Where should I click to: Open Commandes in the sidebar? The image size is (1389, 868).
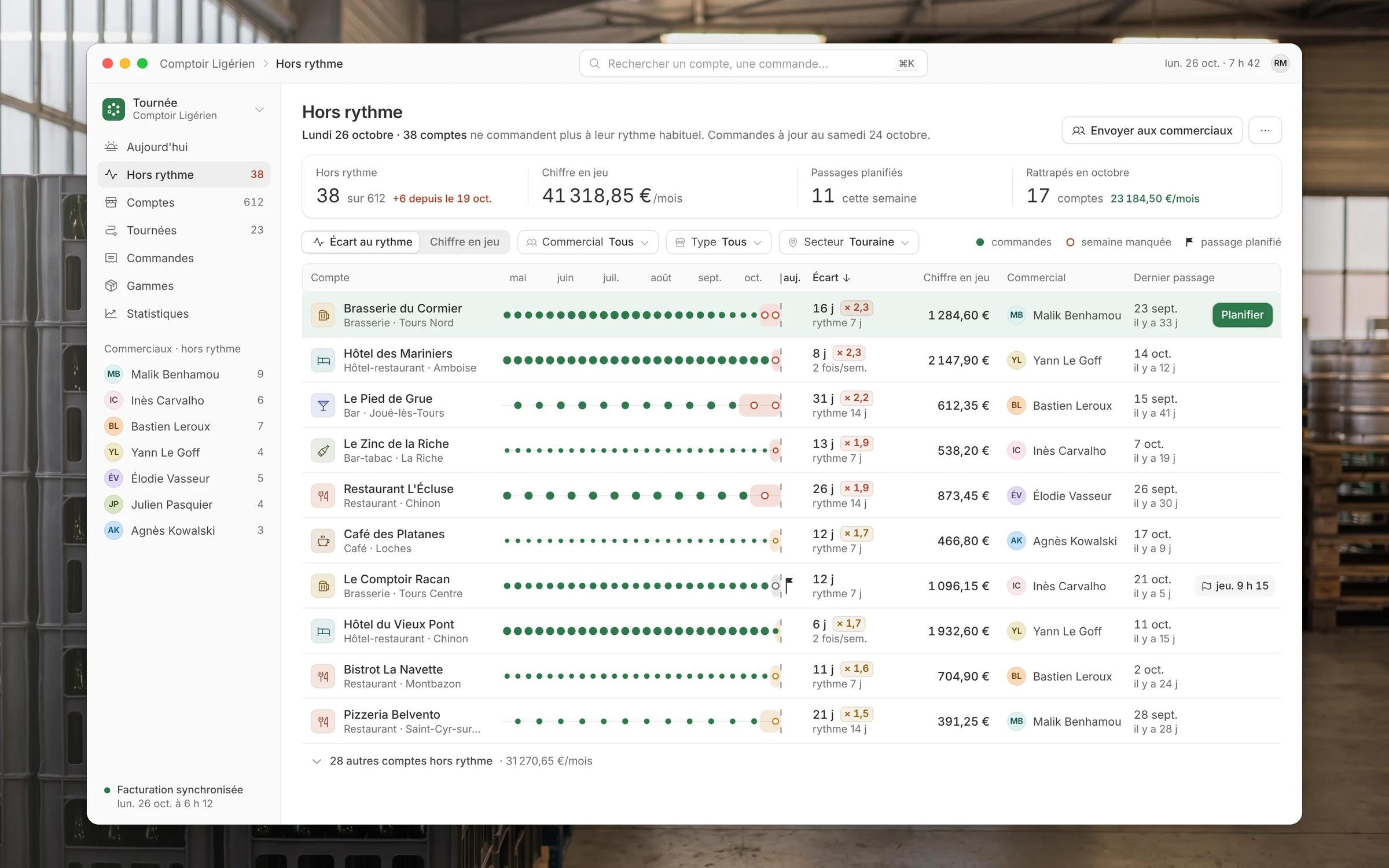click(184, 258)
